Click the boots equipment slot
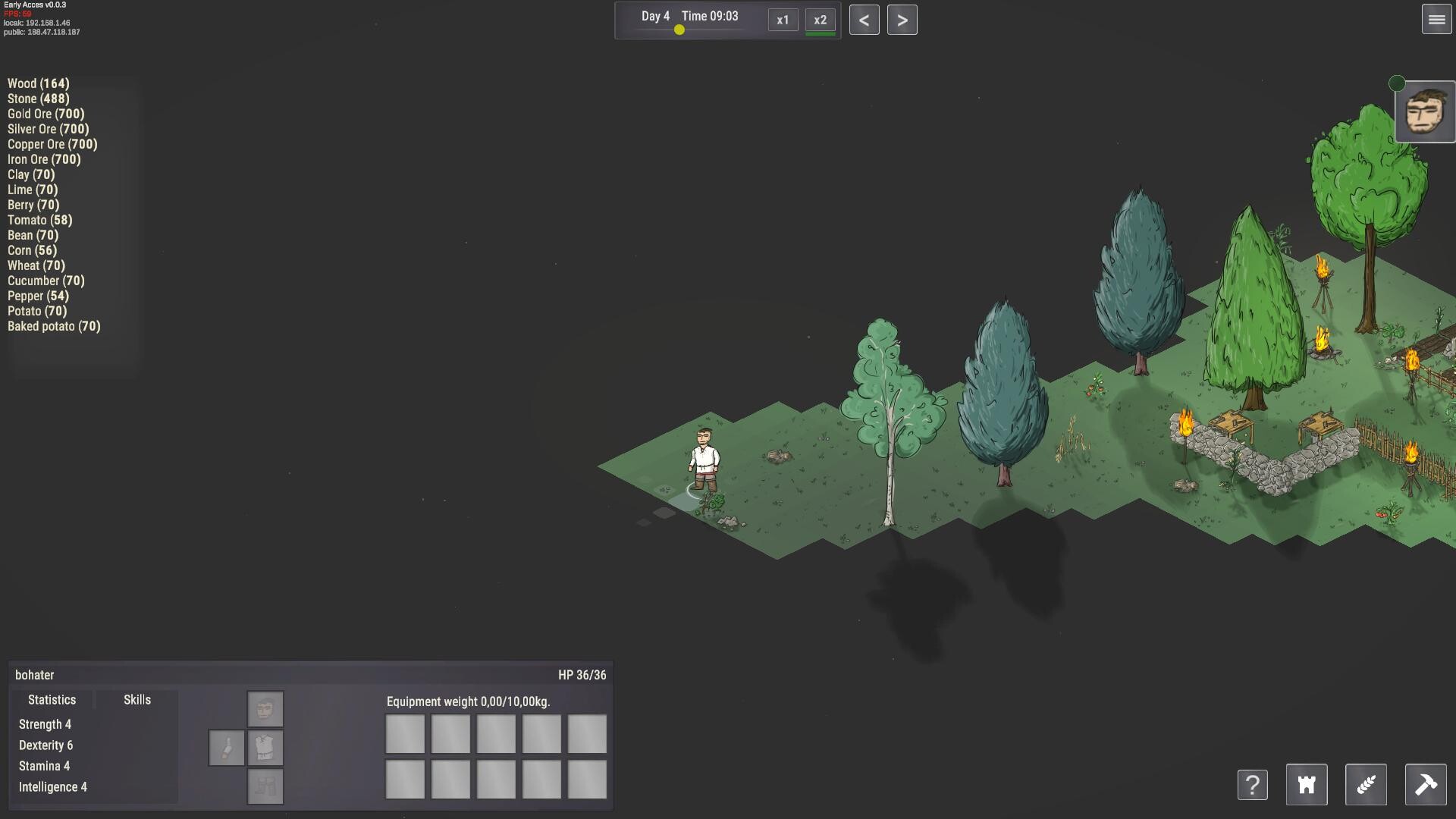Image resolution: width=1456 pixels, height=819 pixels. pos(265,786)
